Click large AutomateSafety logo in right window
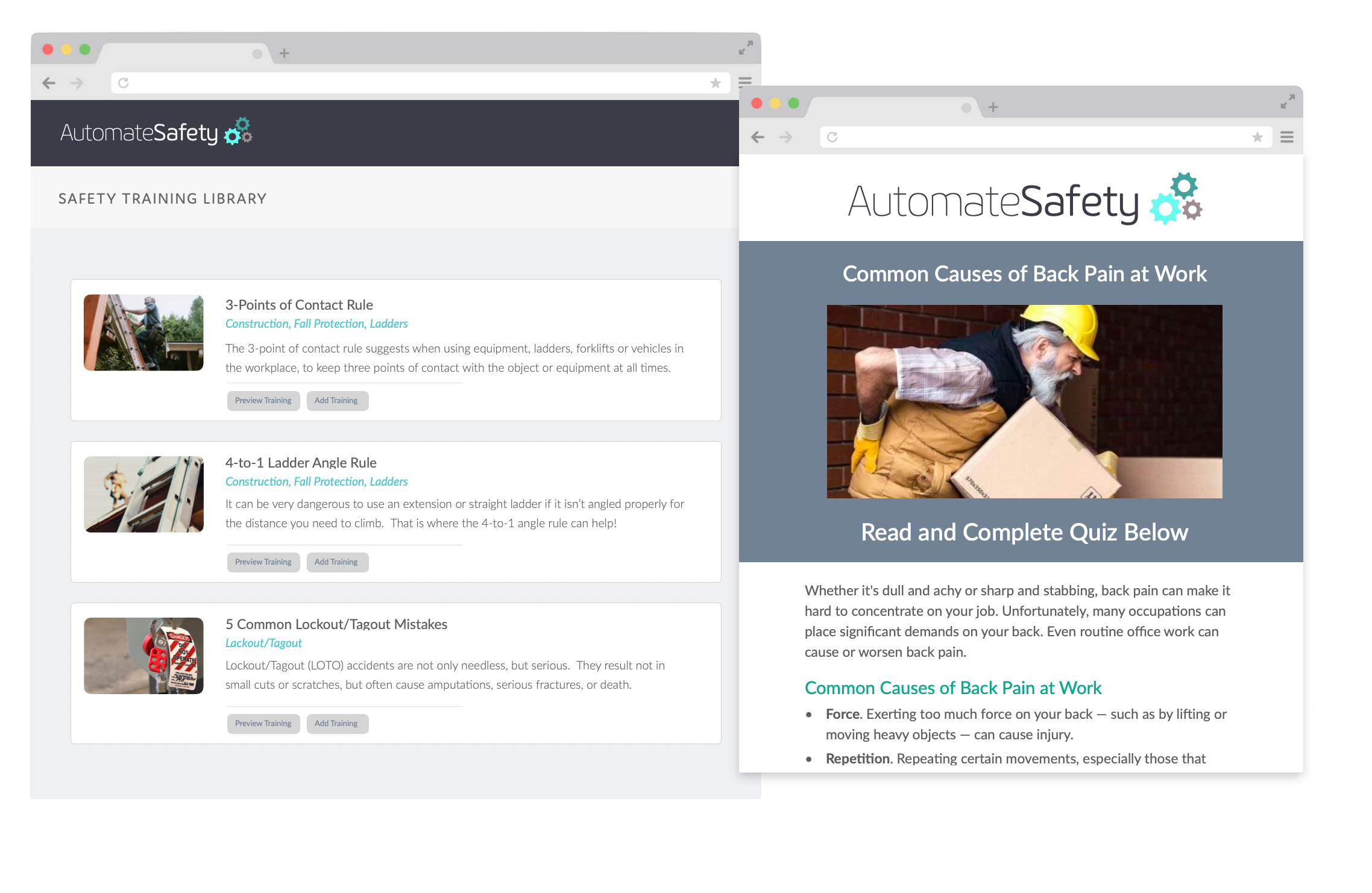Viewport: 1372px width, 893px height. tap(1025, 199)
